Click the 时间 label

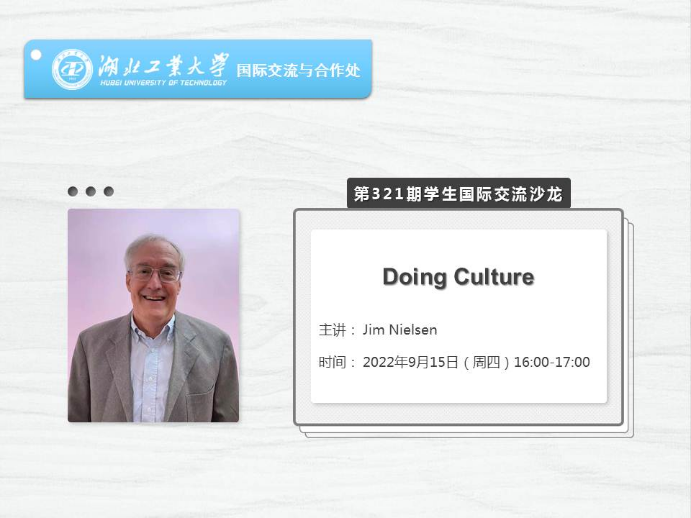pyautogui.click(x=332, y=362)
